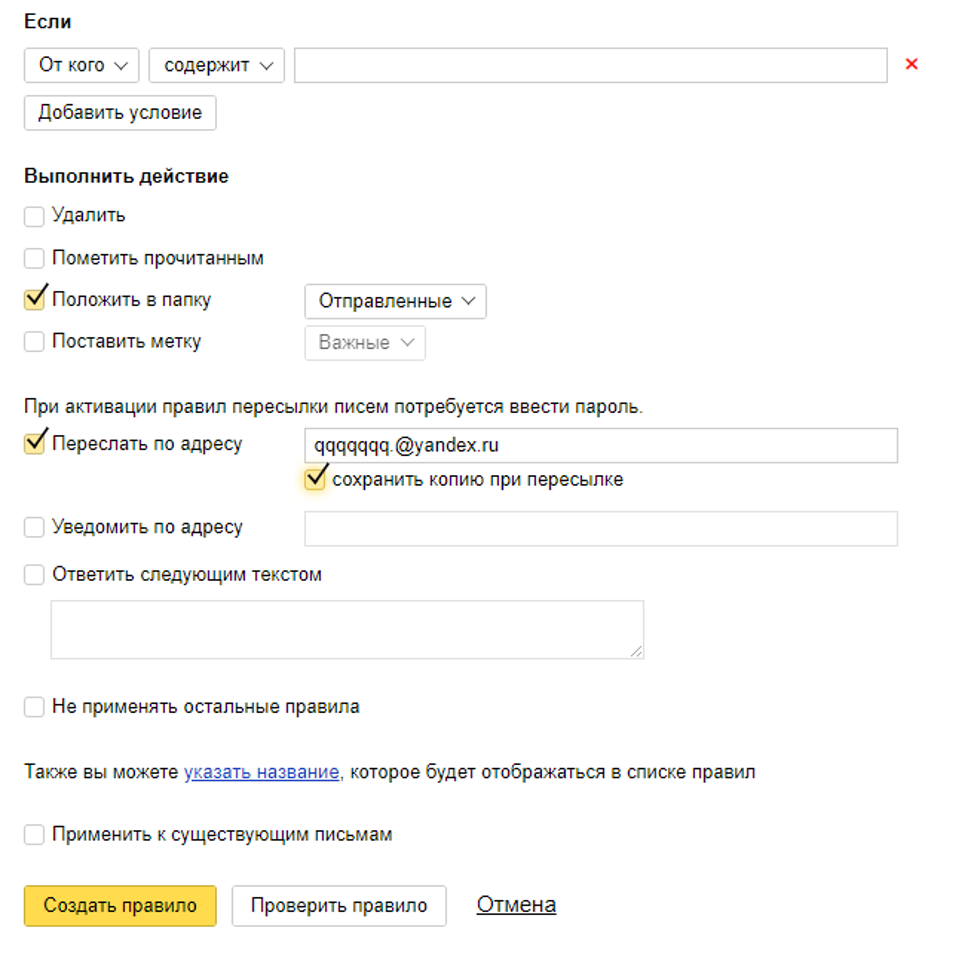Click the forwarding address field with qqqqqqq.@yandex.ru
Image resolution: width=972 pixels, height=954 pixels.
[600, 446]
